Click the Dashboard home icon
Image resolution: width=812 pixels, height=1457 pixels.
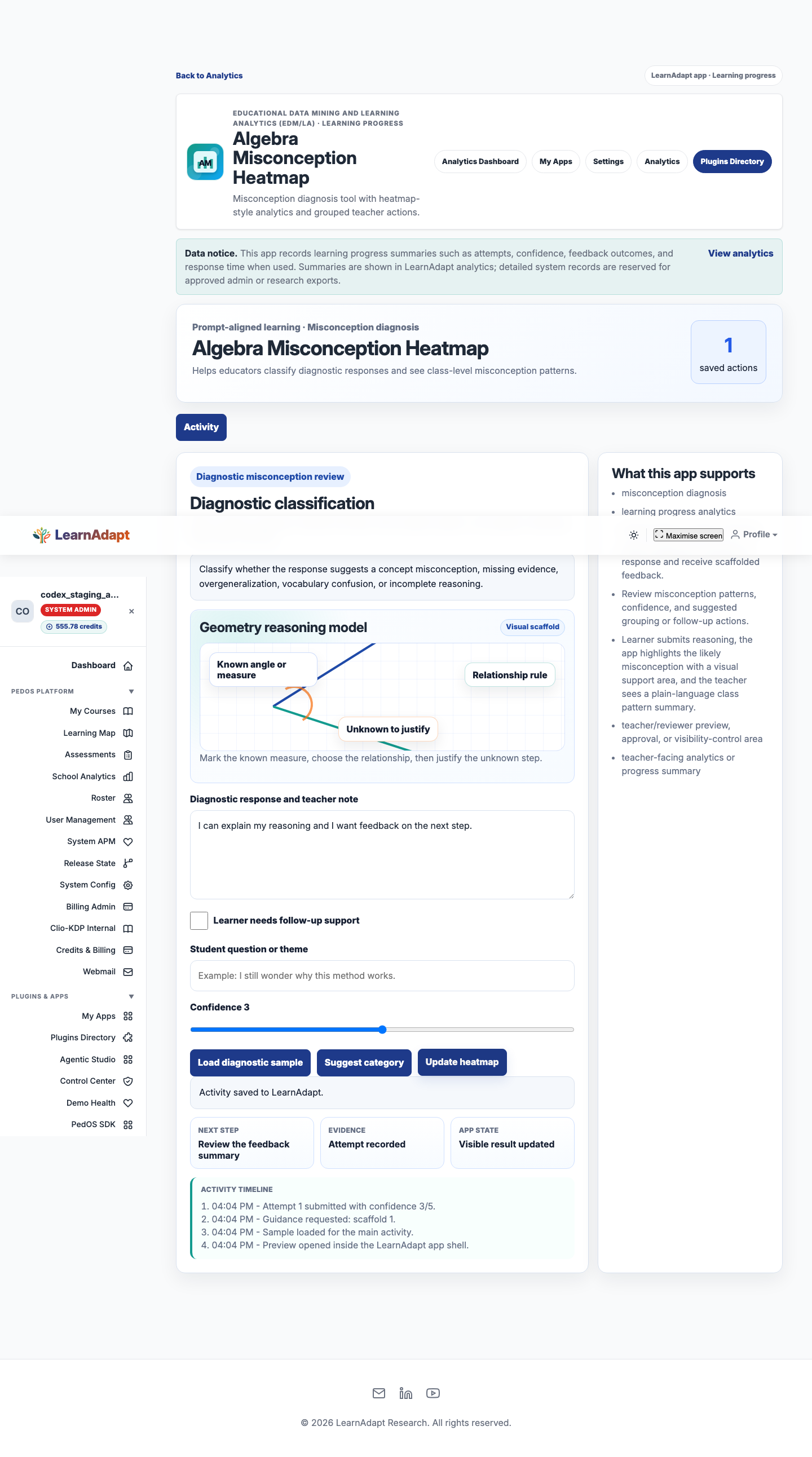coord(128,666)
